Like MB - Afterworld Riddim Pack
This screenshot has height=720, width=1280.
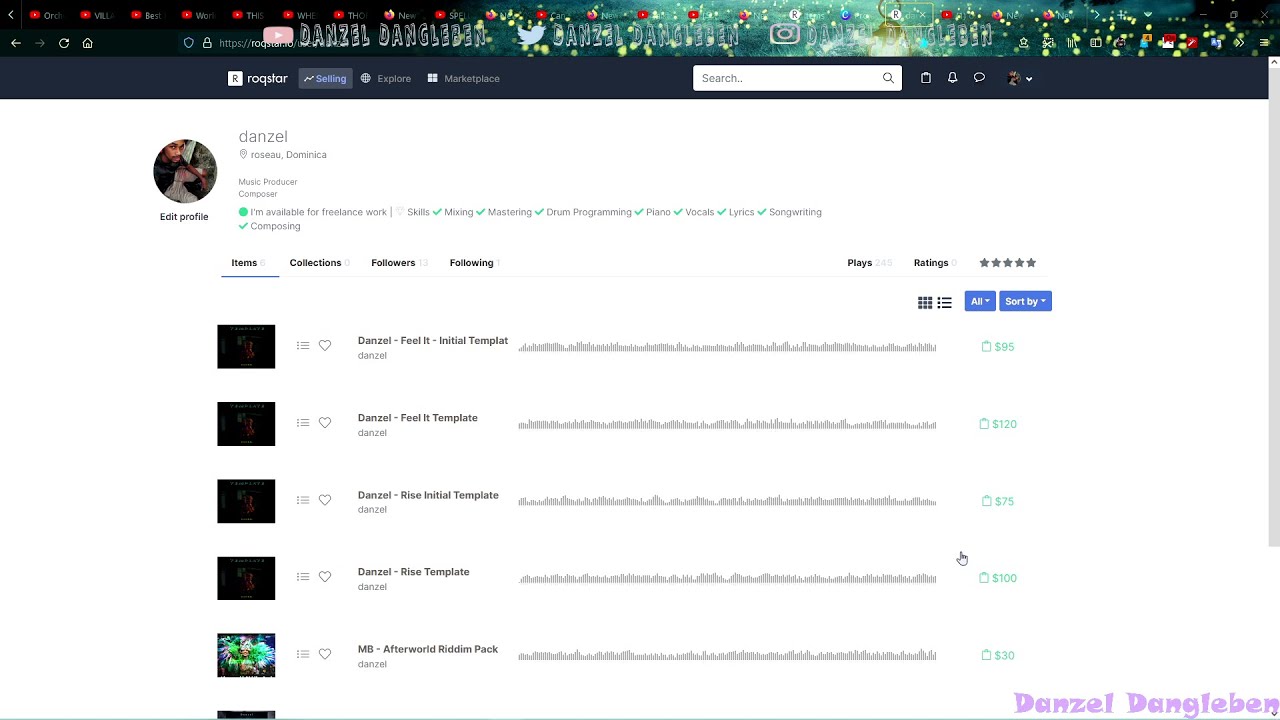point(325,654)
